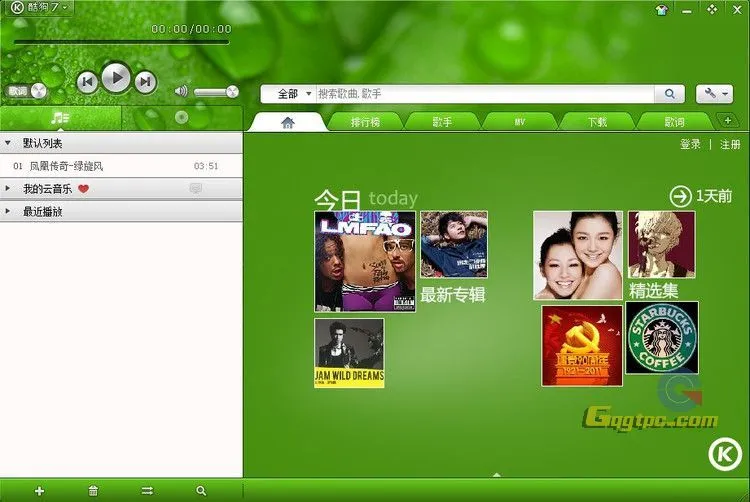Click the magnifier search button

tap(670, 94)
